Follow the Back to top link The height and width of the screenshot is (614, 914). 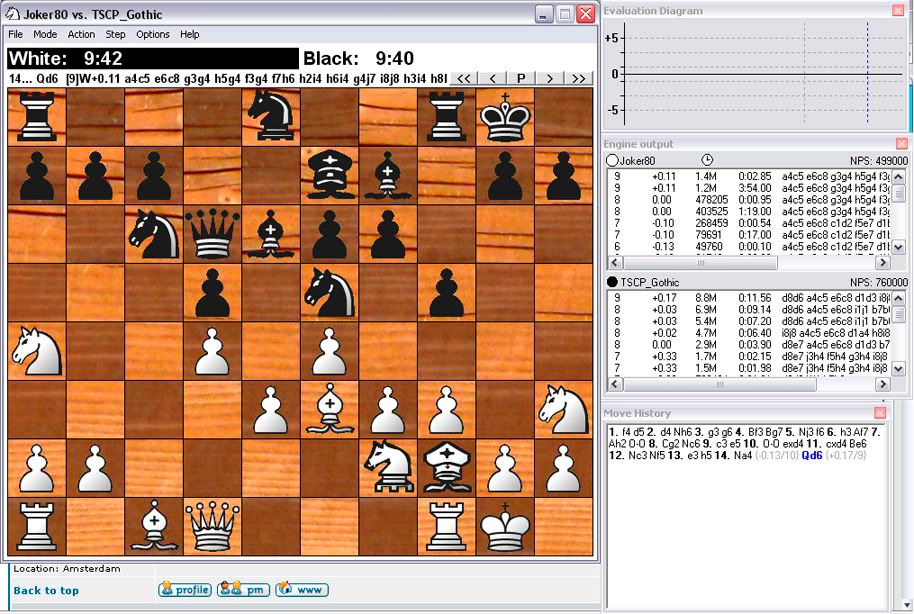46,590
